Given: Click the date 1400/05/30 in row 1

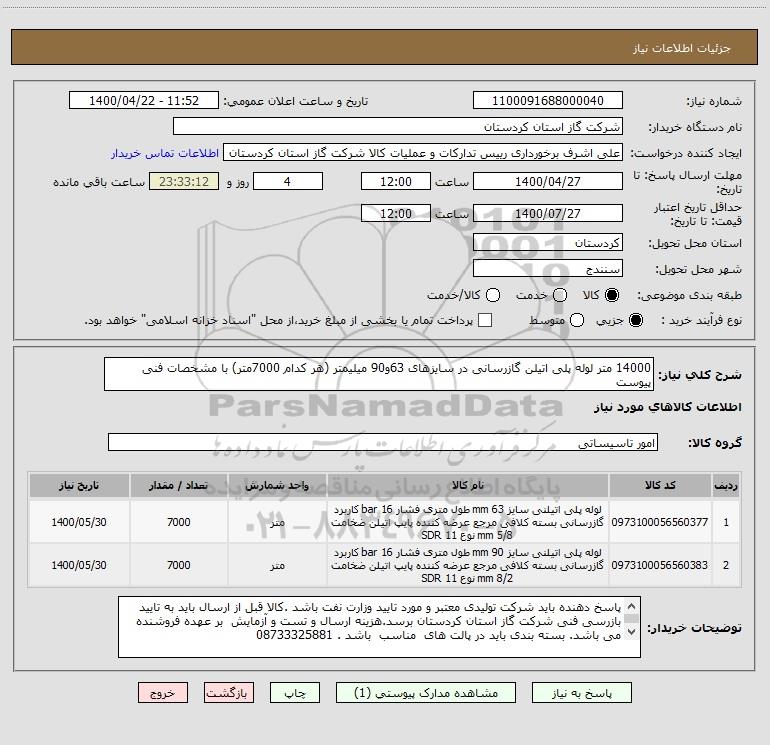Looking at the screenshot, I should coord(79,522).
